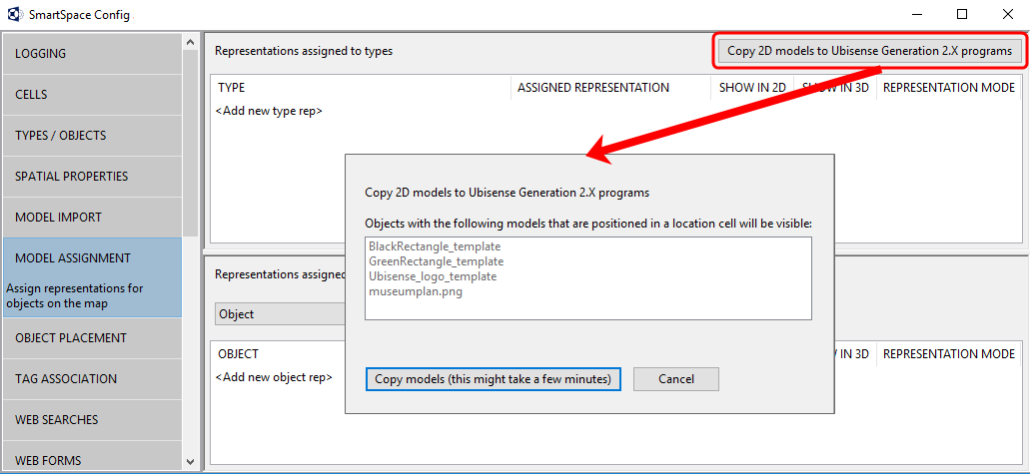This screenshot has width=1030, height=474.
Task: Select museumplan.png in list
Action: point(415,291)
